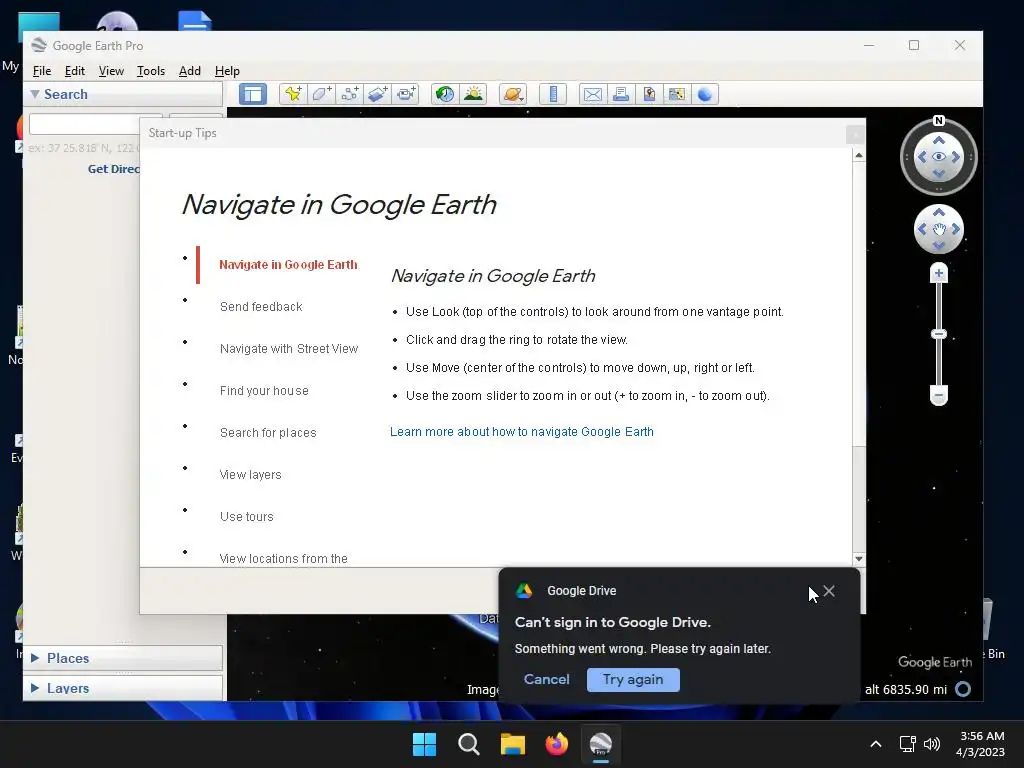The height and width of the screenshot is (768, 1024).
Task: Open the Tools menu
Action: 151,71
